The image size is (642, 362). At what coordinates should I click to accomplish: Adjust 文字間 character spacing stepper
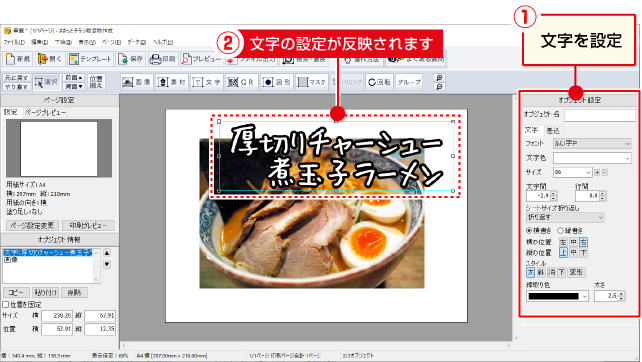tap(554, 196)
